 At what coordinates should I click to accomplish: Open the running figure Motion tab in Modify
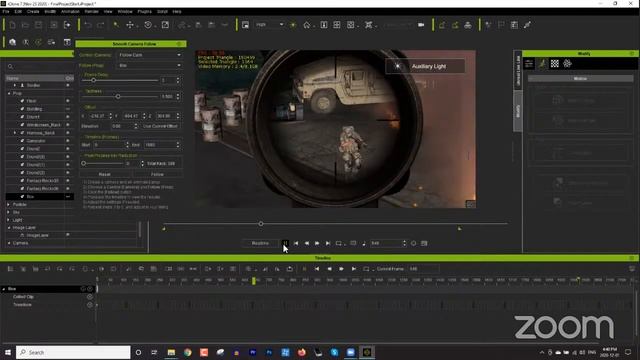542,63
